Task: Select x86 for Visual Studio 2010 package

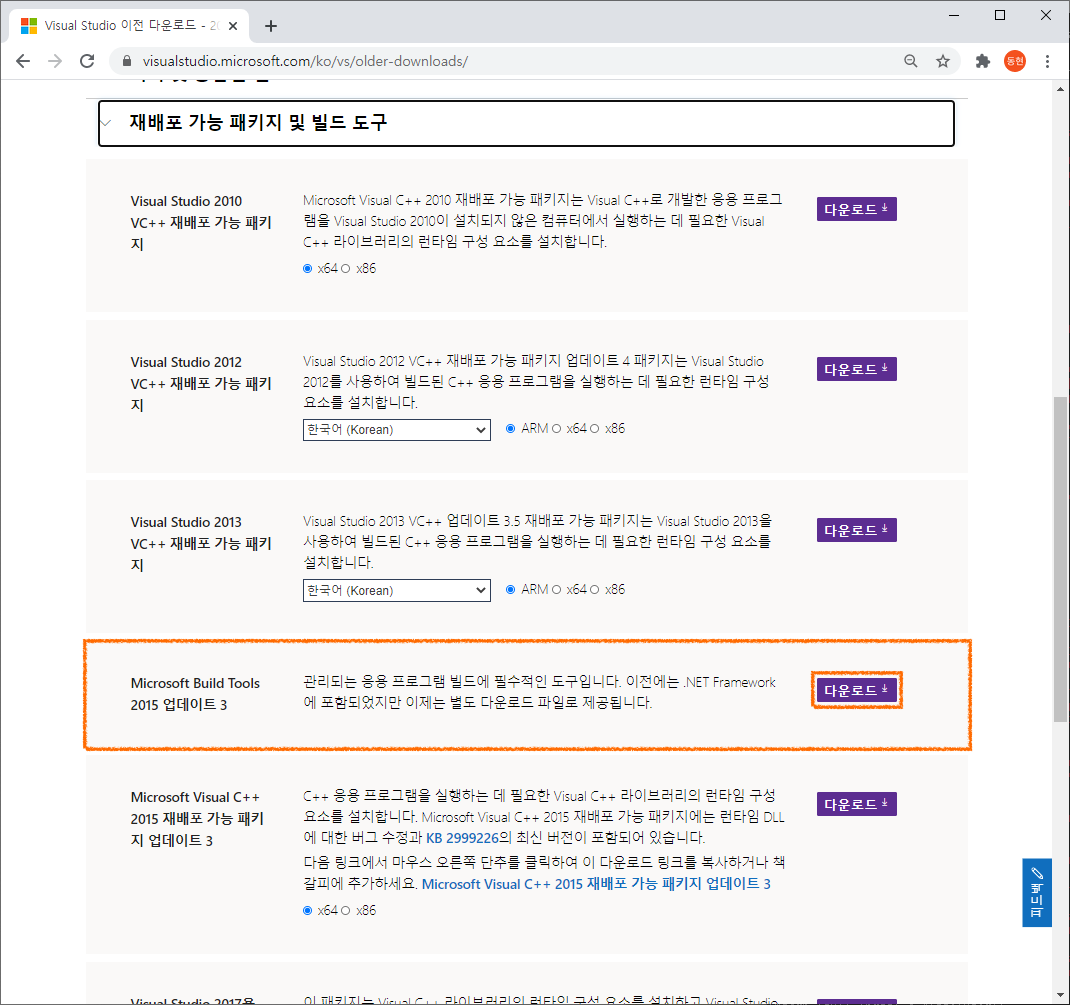Action: (345, 269)
